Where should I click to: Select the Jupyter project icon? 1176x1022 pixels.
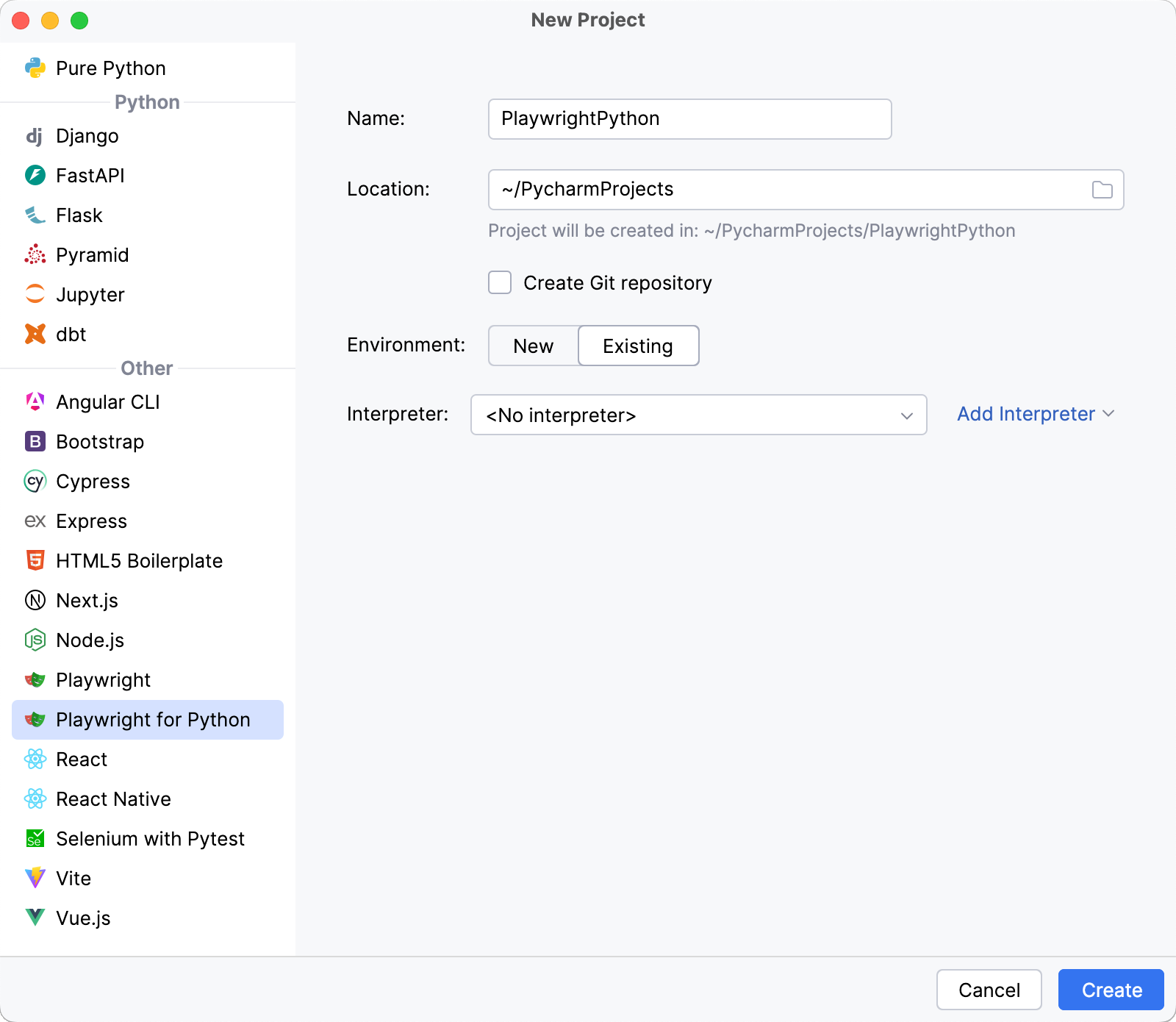pos(35,294)
